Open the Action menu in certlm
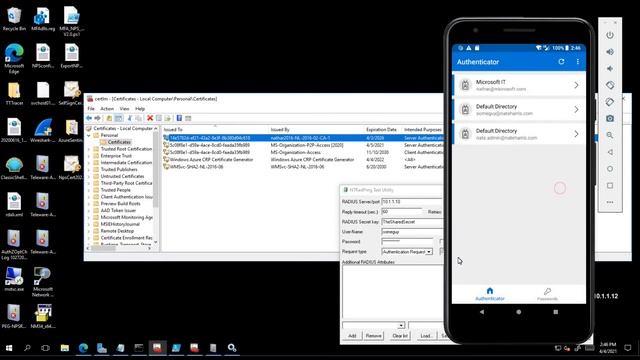This screenshot has height=360, width=640. click(x=107, y=109)
